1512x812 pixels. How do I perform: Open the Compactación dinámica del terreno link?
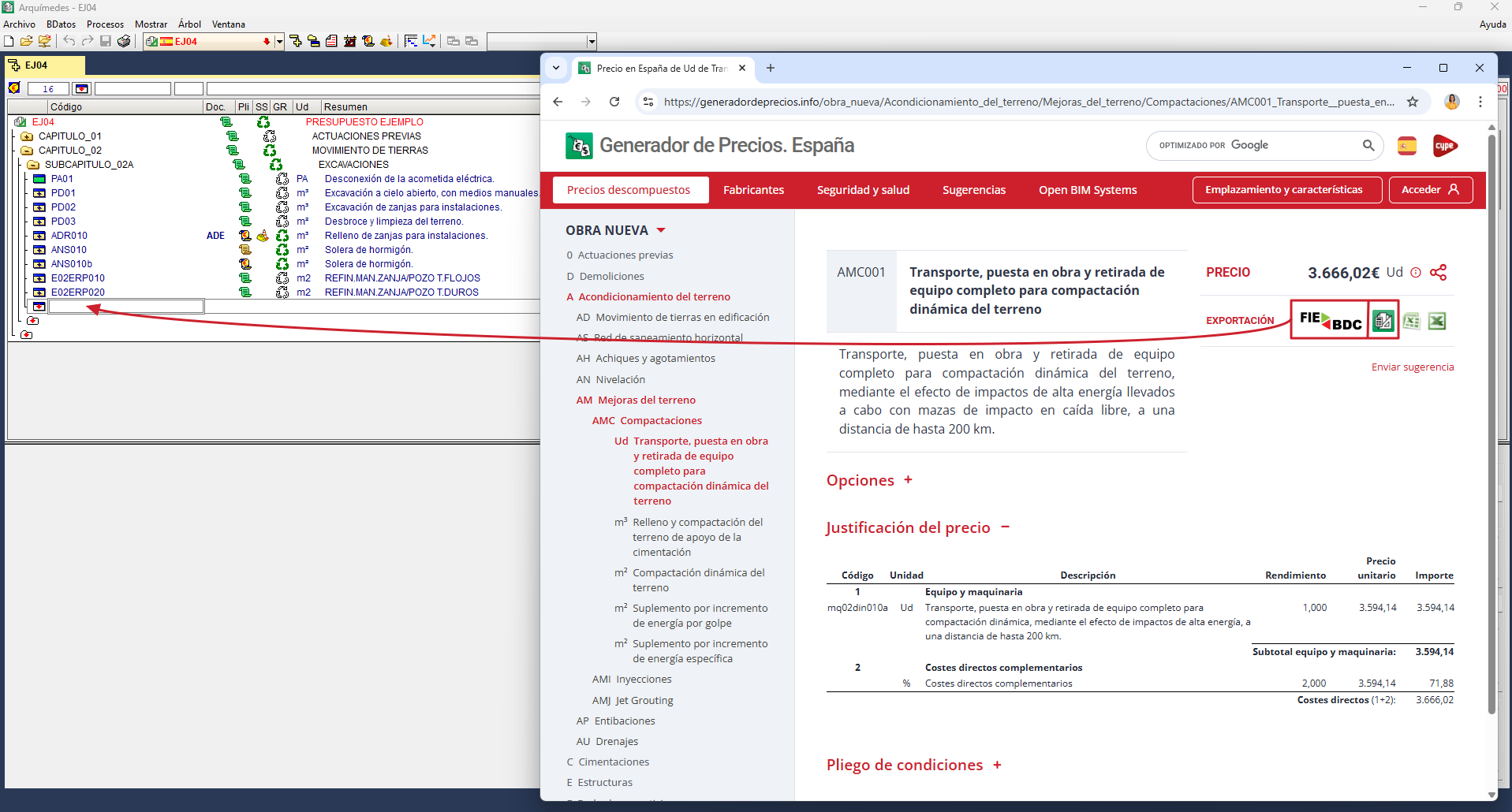[x=699, y=580]
